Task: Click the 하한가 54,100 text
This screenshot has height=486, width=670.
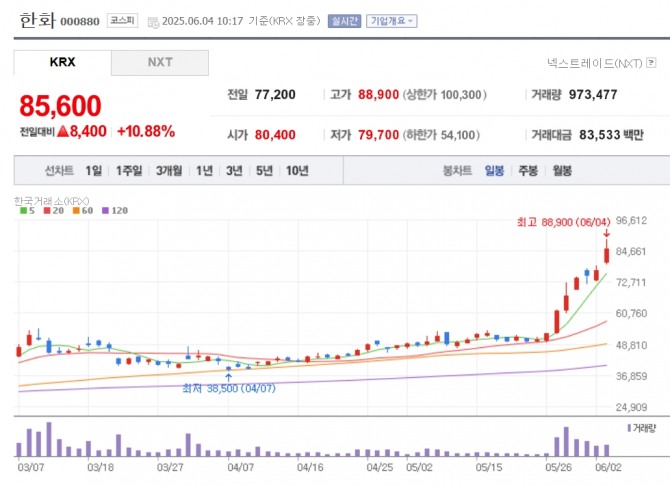Action: pyautogui.click(x=441, y=135)
